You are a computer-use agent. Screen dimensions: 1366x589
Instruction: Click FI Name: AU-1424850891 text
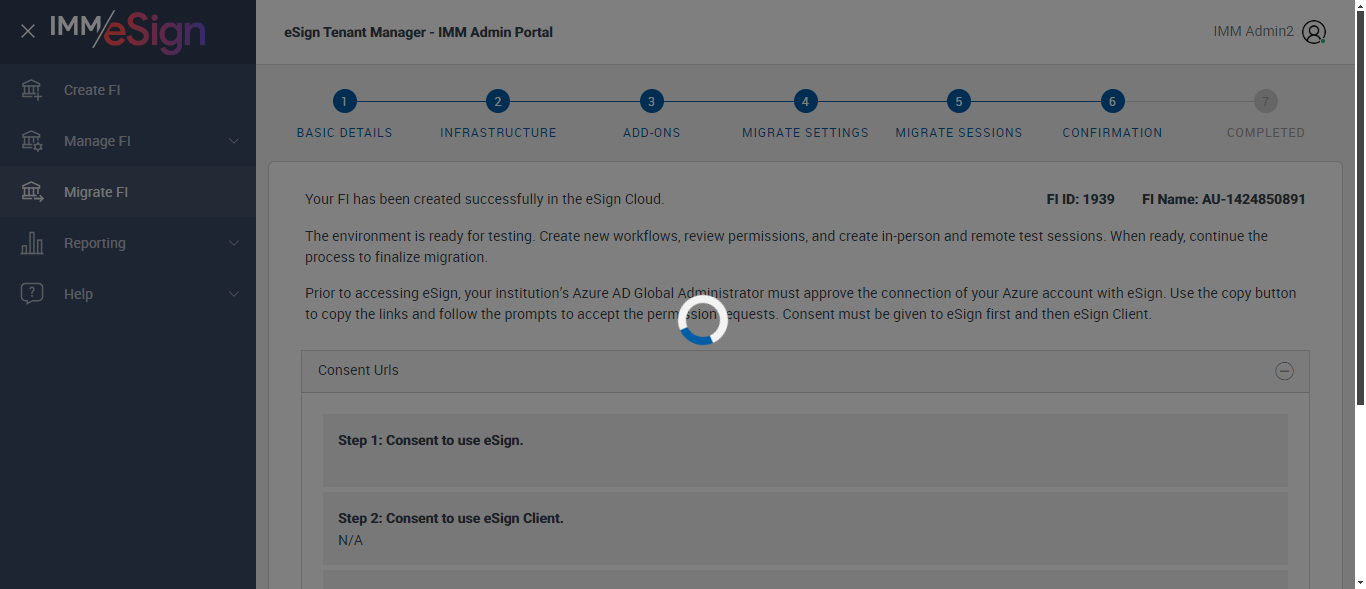[1223, 199]
